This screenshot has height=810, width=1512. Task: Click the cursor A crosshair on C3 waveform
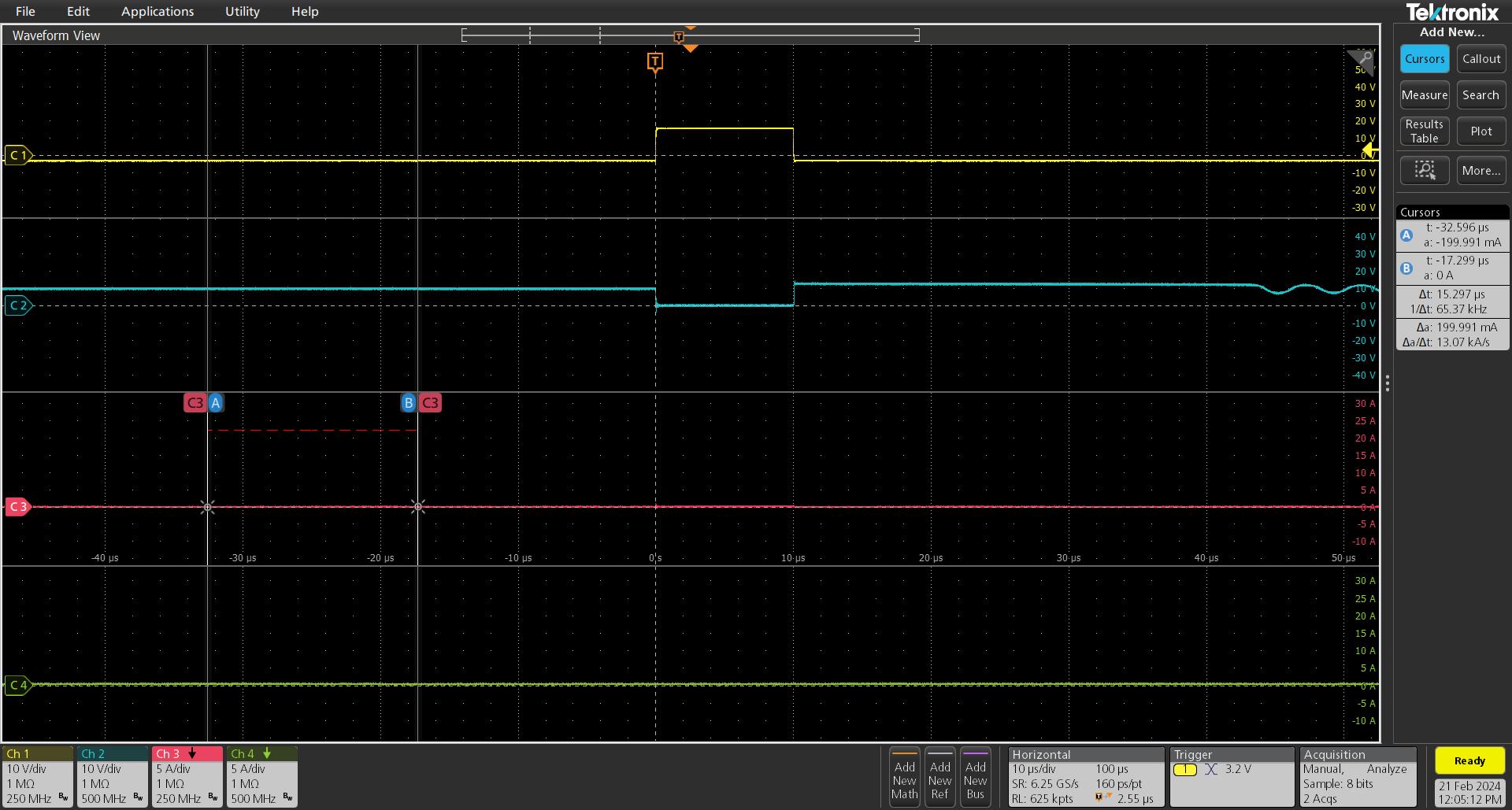coord(208,507)
